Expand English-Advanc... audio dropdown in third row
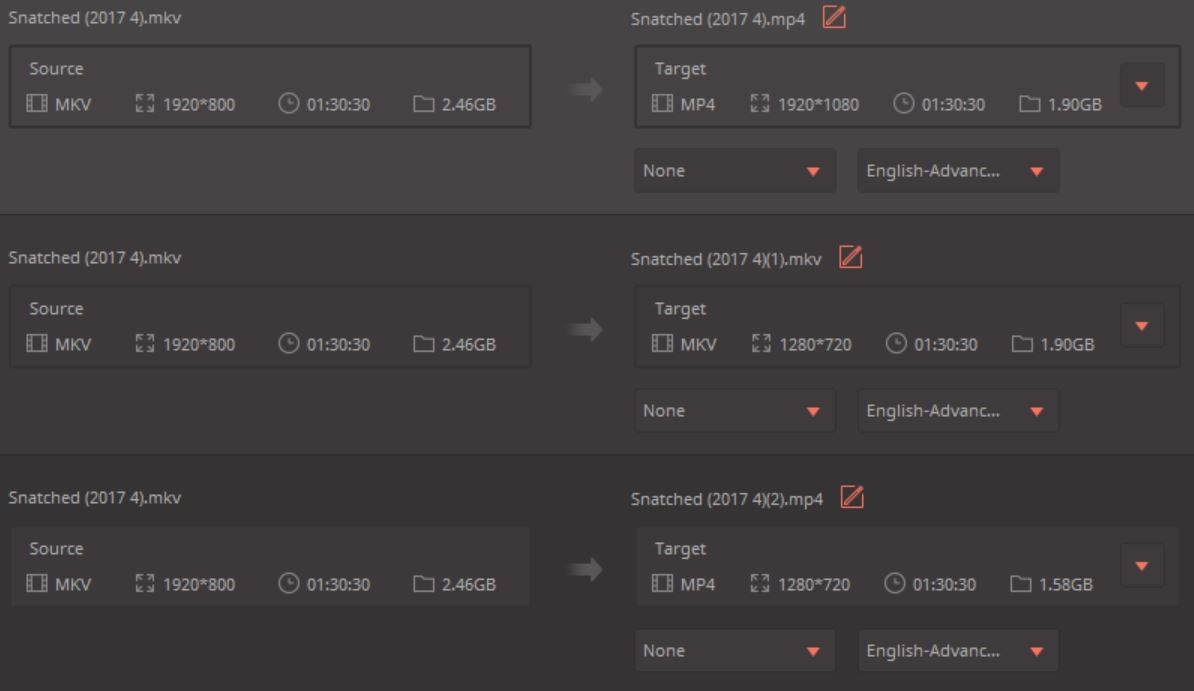 click(x=958, y=651)
